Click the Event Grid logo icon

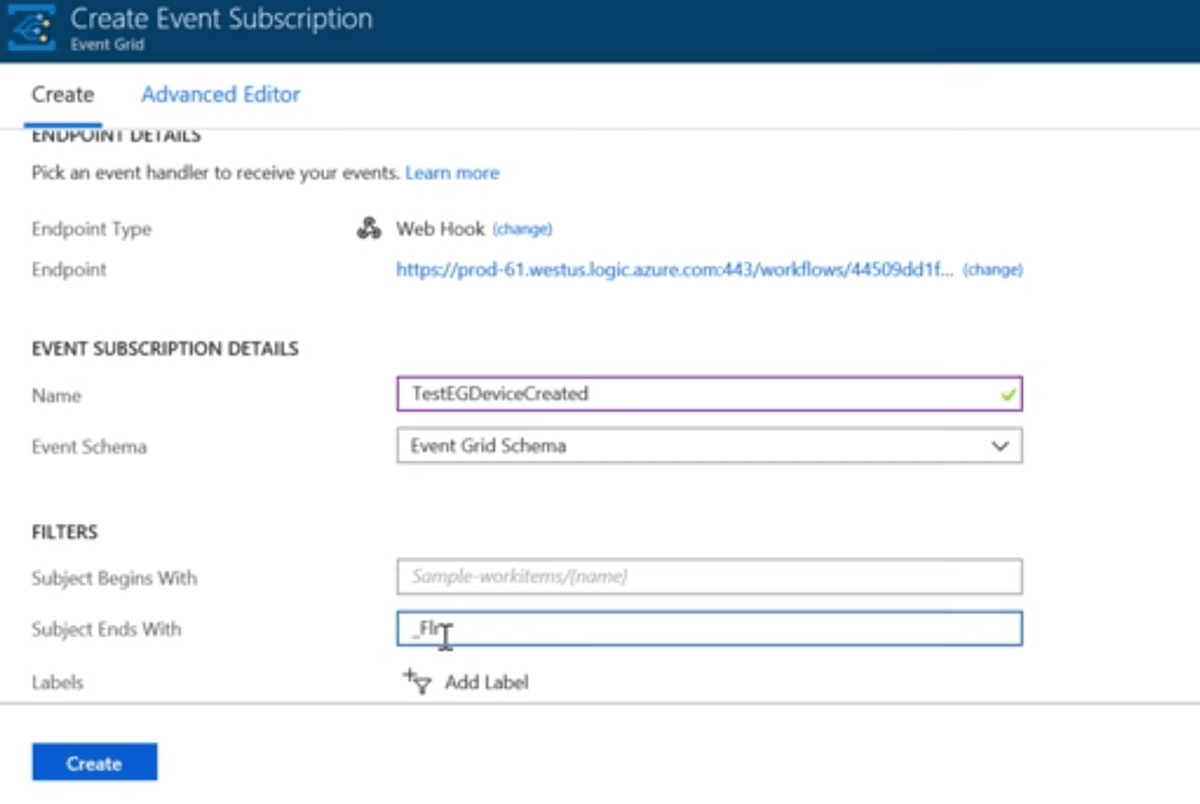tap(31, 29)
